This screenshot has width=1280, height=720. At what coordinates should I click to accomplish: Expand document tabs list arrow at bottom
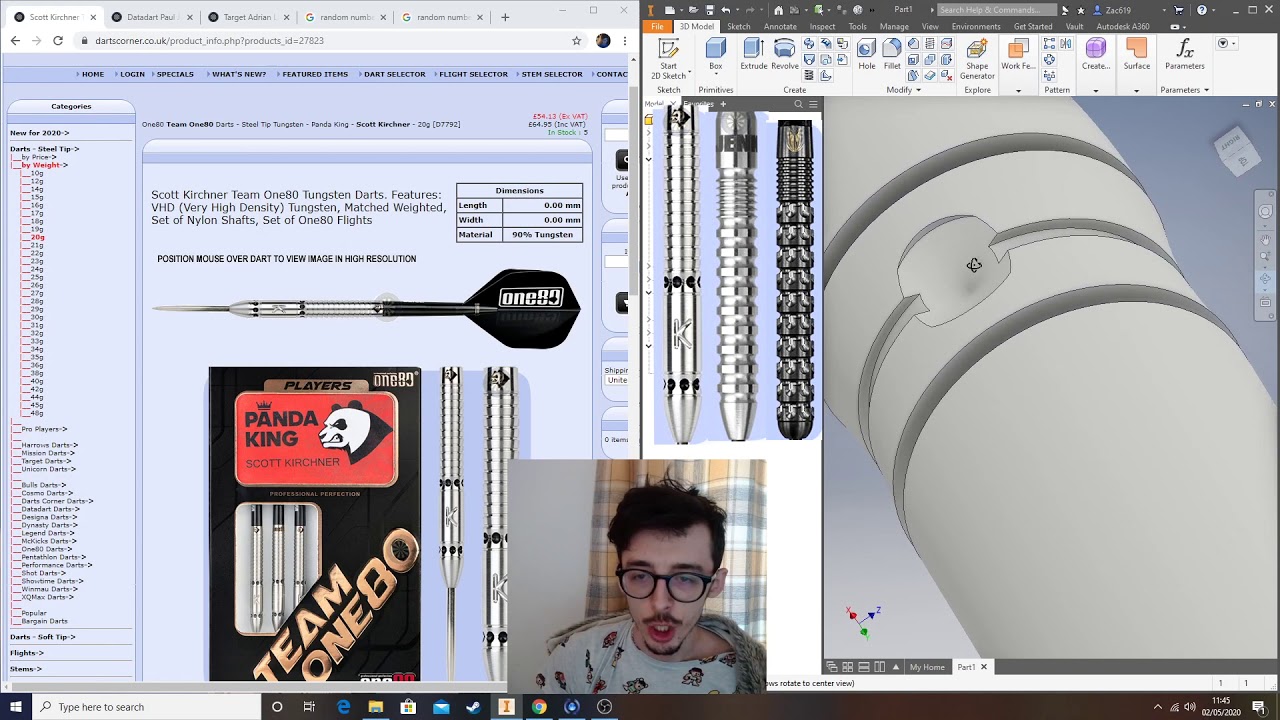coord(896,667)
